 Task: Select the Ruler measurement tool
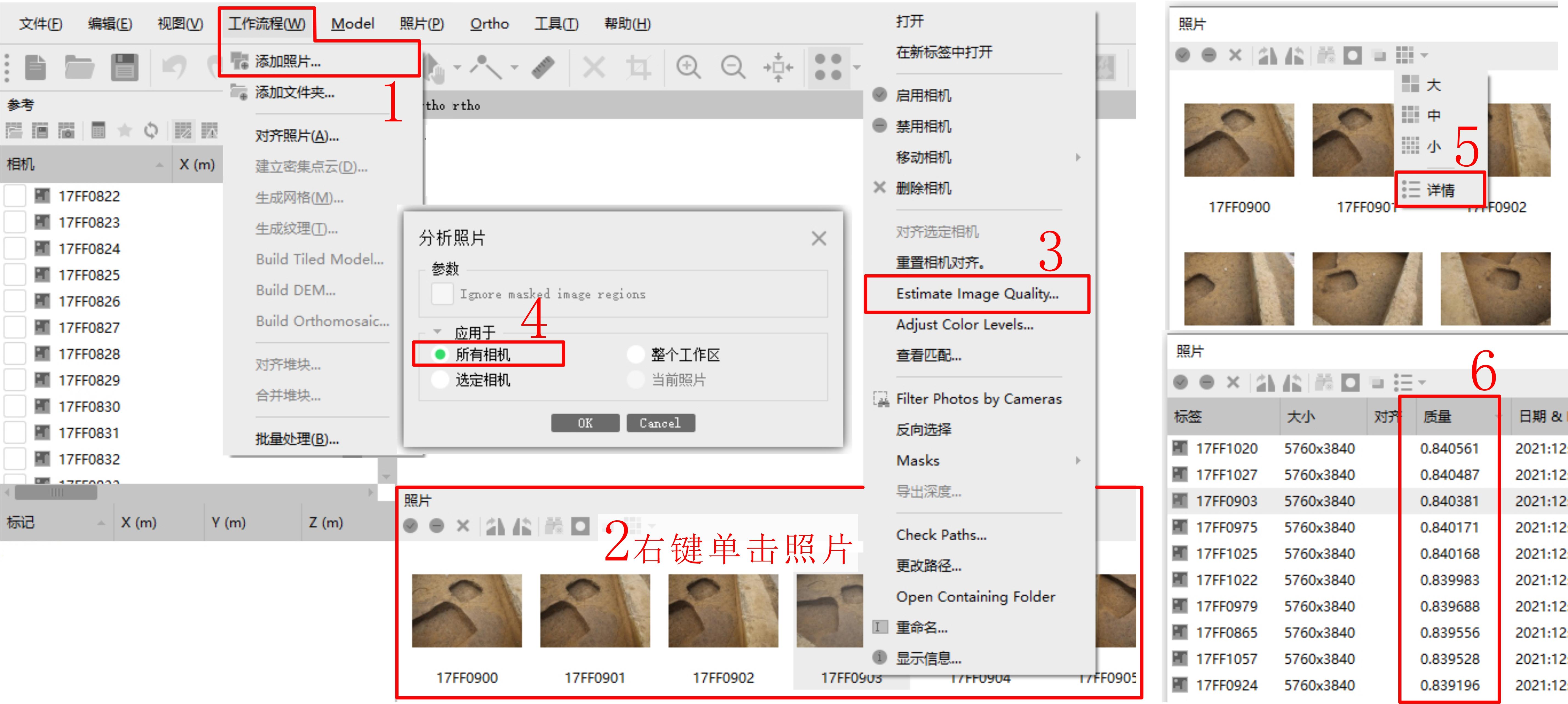pyautogui.click(x=543, y=67)
